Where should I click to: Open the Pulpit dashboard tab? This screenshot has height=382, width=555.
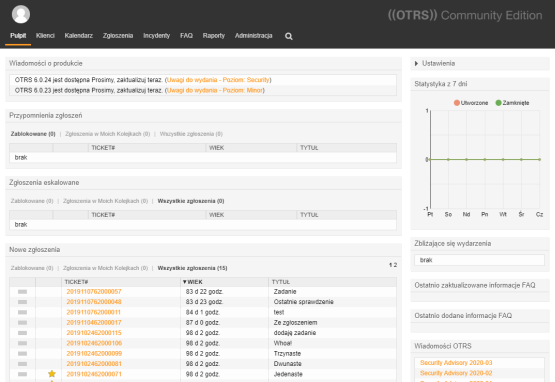pyautogui.click(x=18, y=35)
